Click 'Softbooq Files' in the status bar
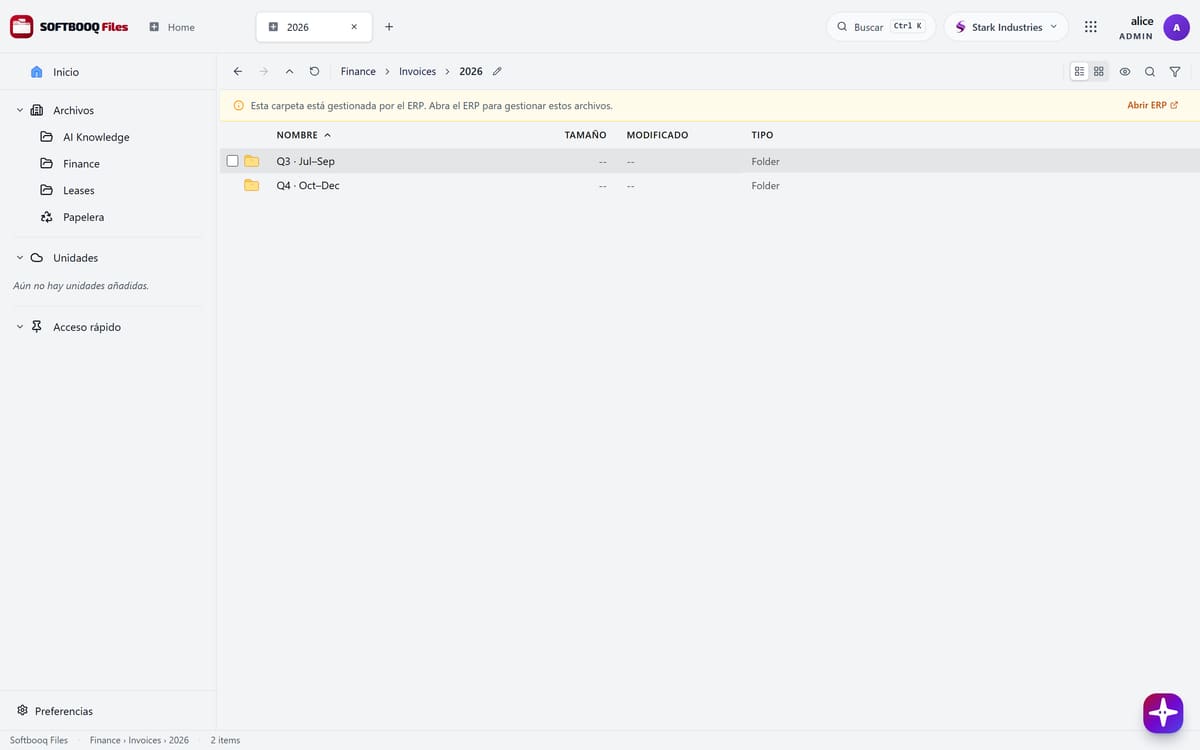This screenshot has width=1200, height=750. [39, 740]
